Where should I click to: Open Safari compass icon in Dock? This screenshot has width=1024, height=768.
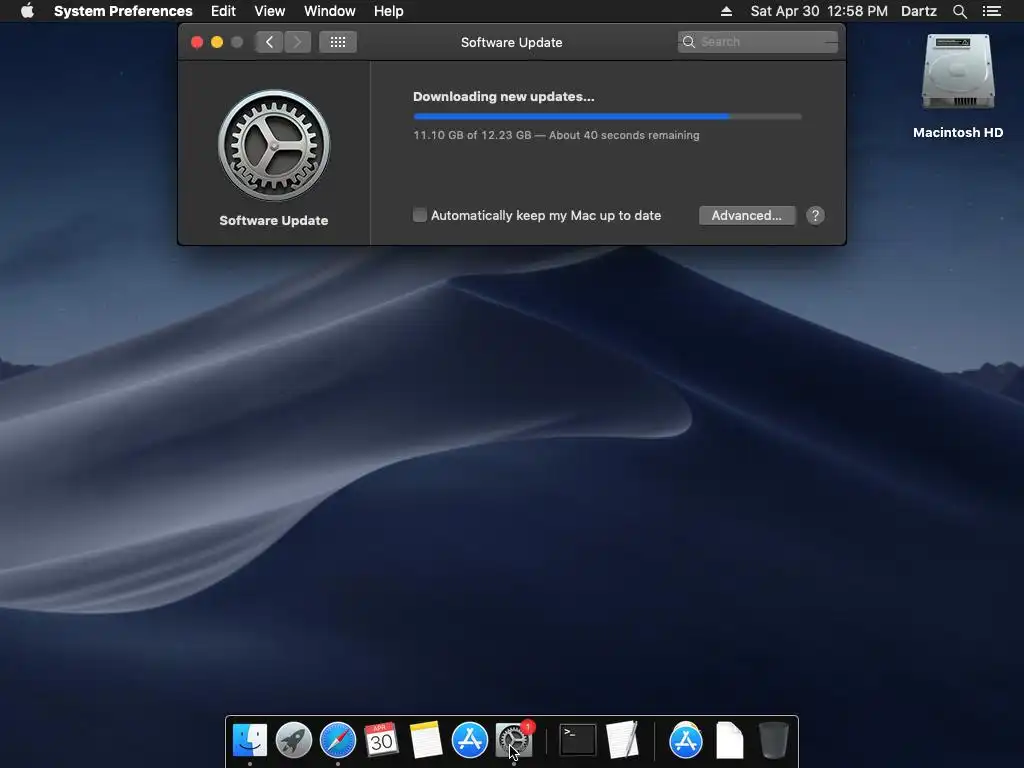(x=338, y=740)
